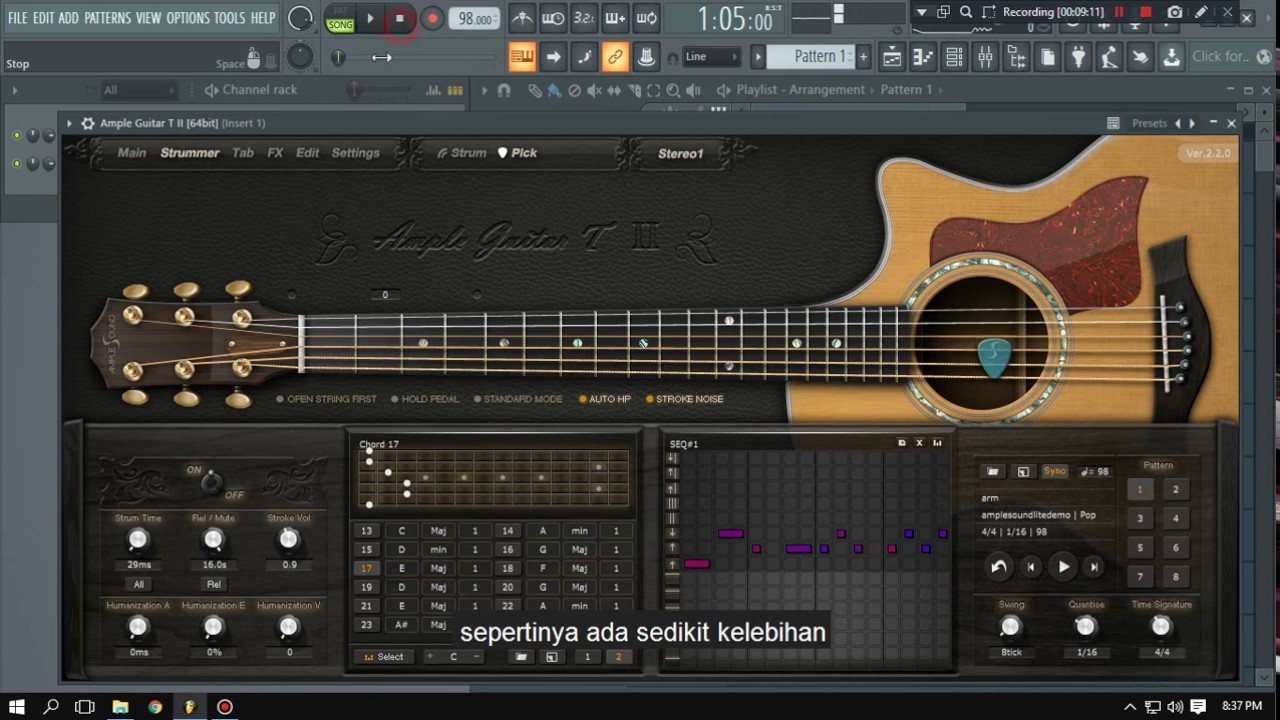Open the Settings tab in Ample Guitar
The width and height of the screenshot is (1280, 720).
click(x=355, y=153)
